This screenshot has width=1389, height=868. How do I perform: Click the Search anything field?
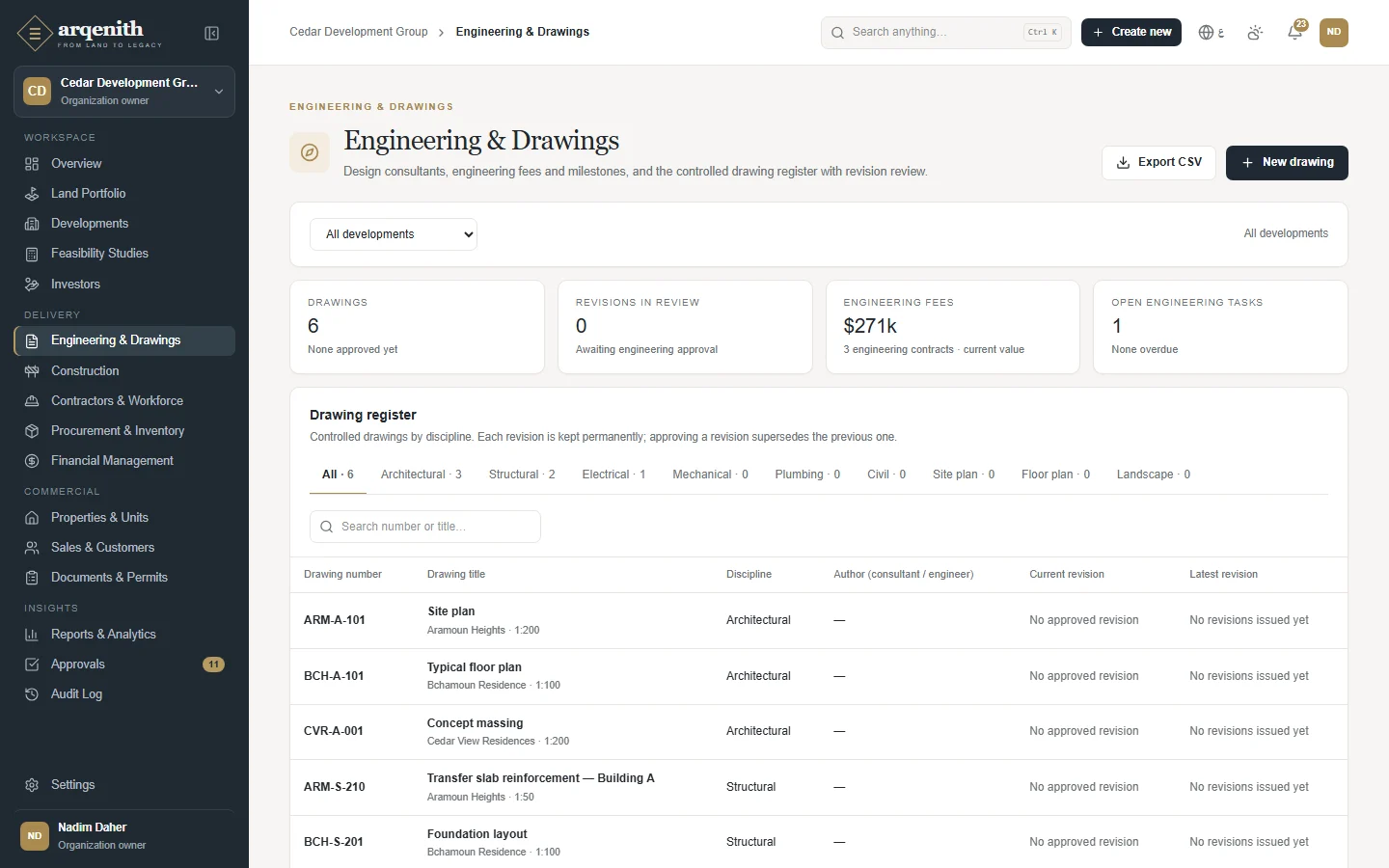pos(945,32)
